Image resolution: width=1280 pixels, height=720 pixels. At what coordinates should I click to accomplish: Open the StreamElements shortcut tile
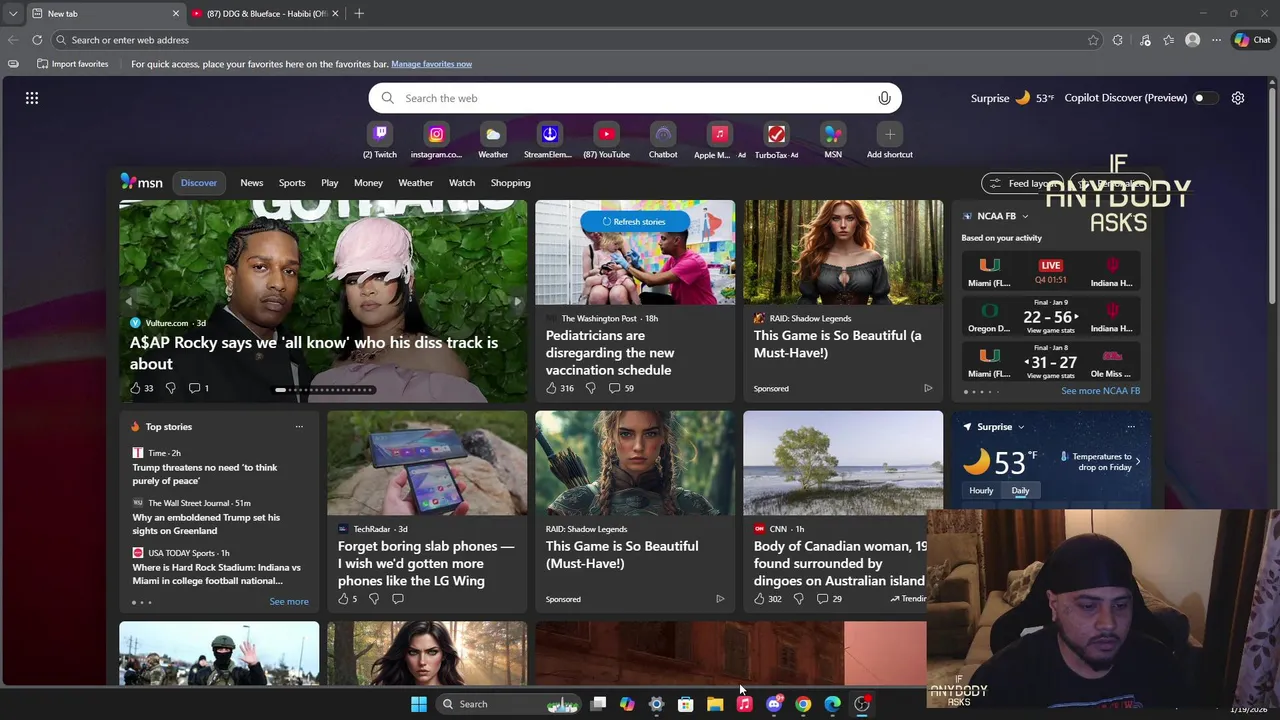549,134
